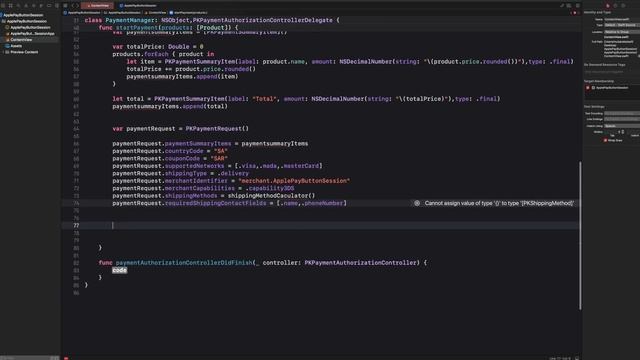Select ApplePayButtonSession root project item
The height and width of the screenshot is (360, 640).
pos(23,15)
